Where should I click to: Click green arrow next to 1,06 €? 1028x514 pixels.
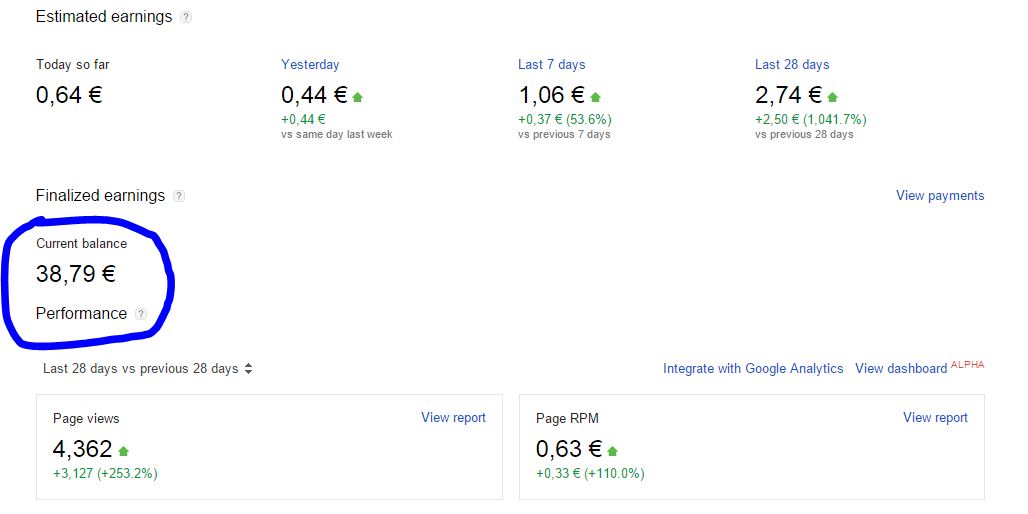[595, 97]
